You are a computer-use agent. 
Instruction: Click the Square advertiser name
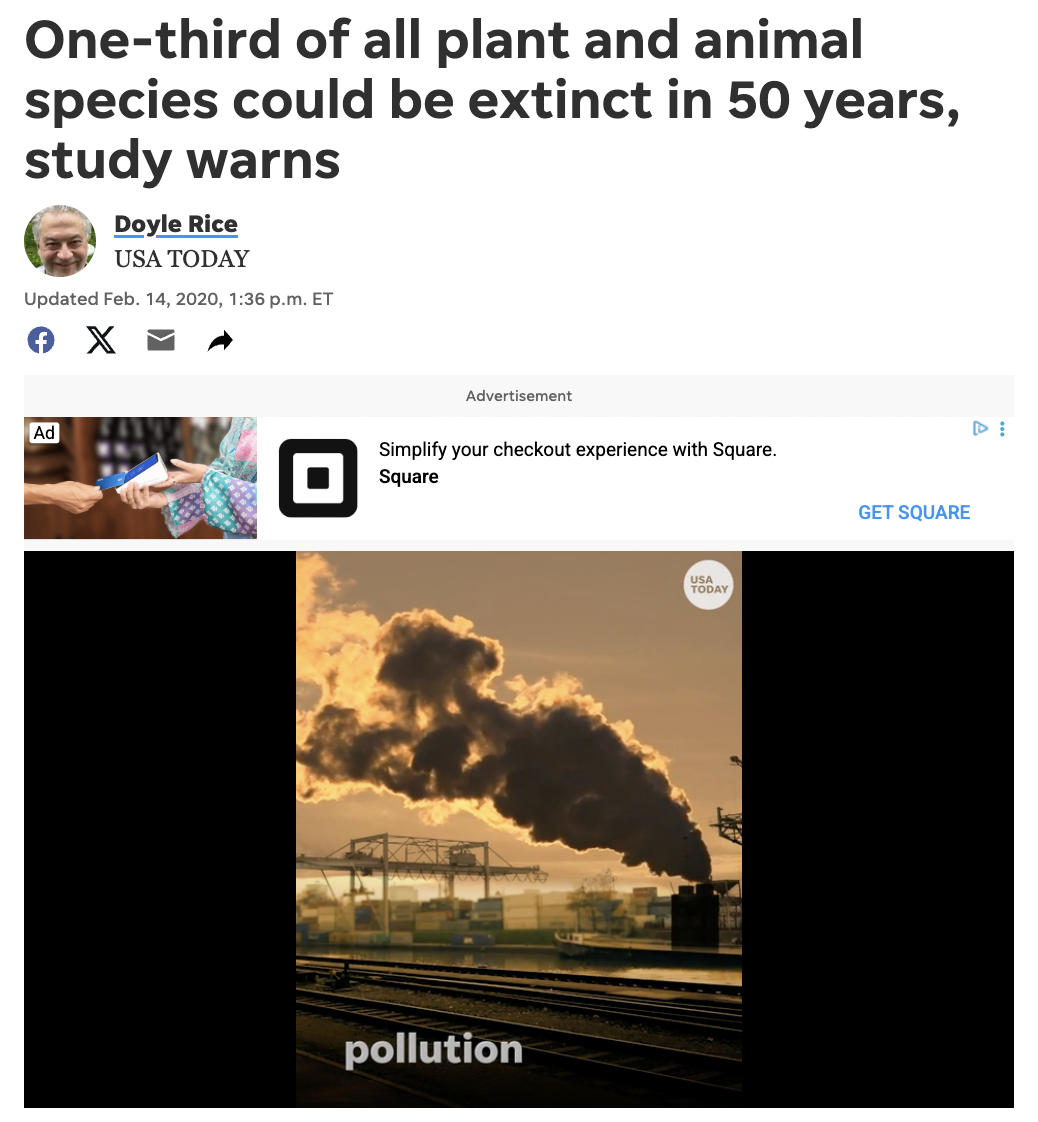click(x=408, y=477)
